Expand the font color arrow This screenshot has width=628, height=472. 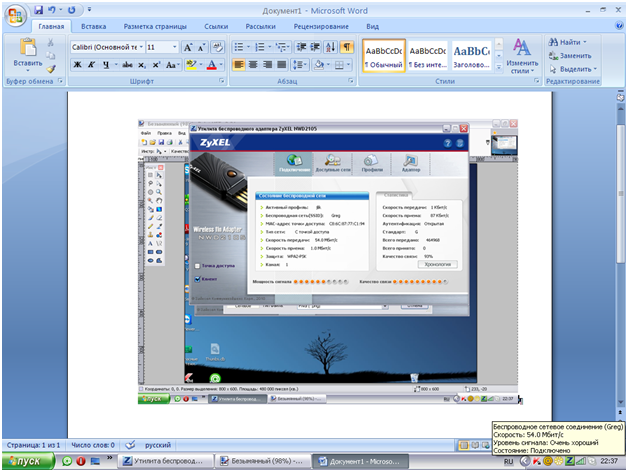pyautogui.click(x=221, y=65)
